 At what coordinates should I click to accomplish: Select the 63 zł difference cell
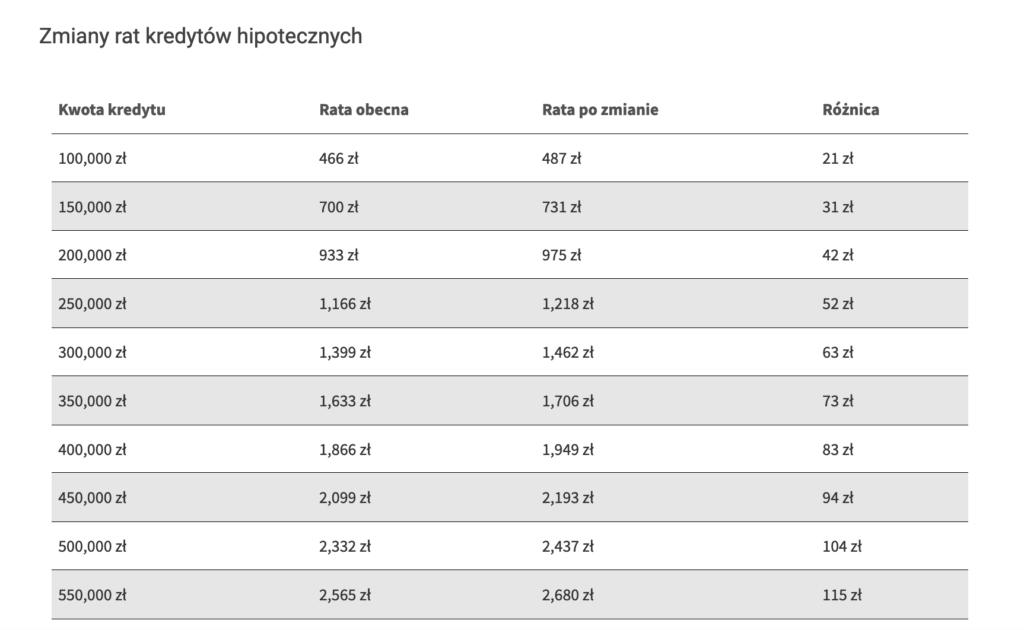837,353
